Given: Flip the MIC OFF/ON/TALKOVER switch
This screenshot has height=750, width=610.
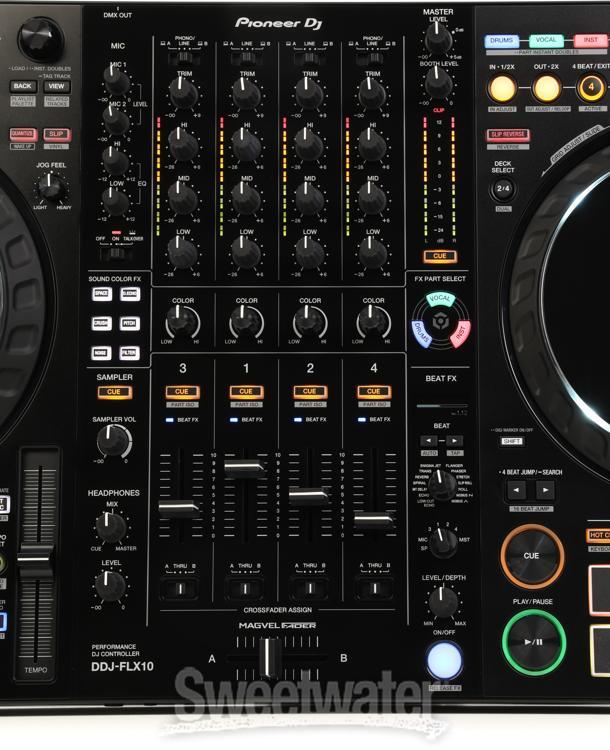Looking at the screenshot, I should 115,253.
